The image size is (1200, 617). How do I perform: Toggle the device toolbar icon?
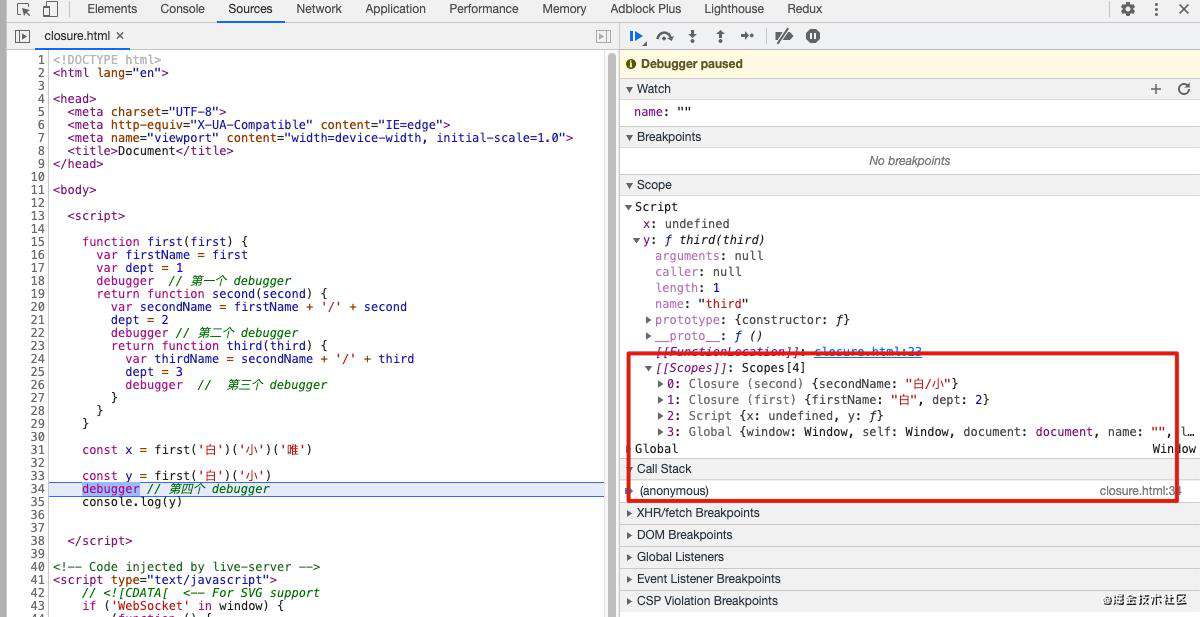pyautogui.click(x=50, y=9)
